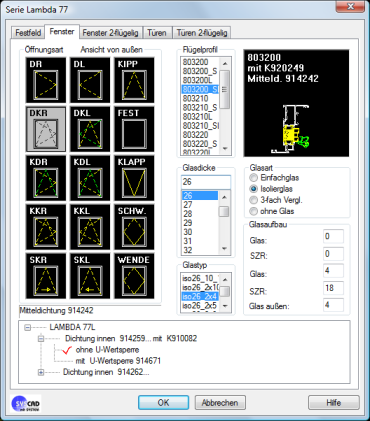The image size is (370, 421).
Task: Collapse the LAMBDA 77L tree node
Action: (x=28, y=328)
